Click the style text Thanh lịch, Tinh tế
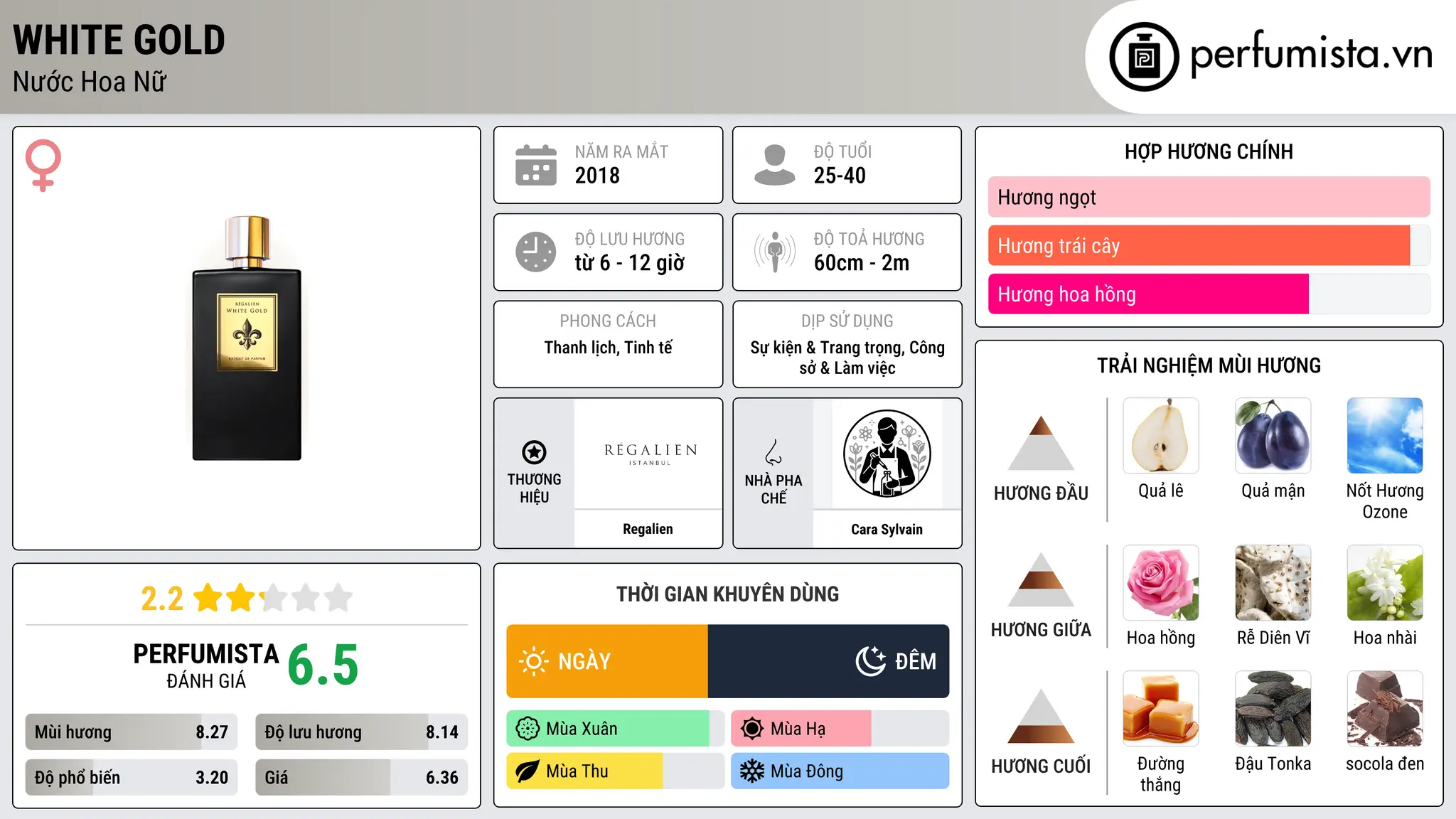The width and height of the screenshot is (1456, 819). [x=608, y=348]
